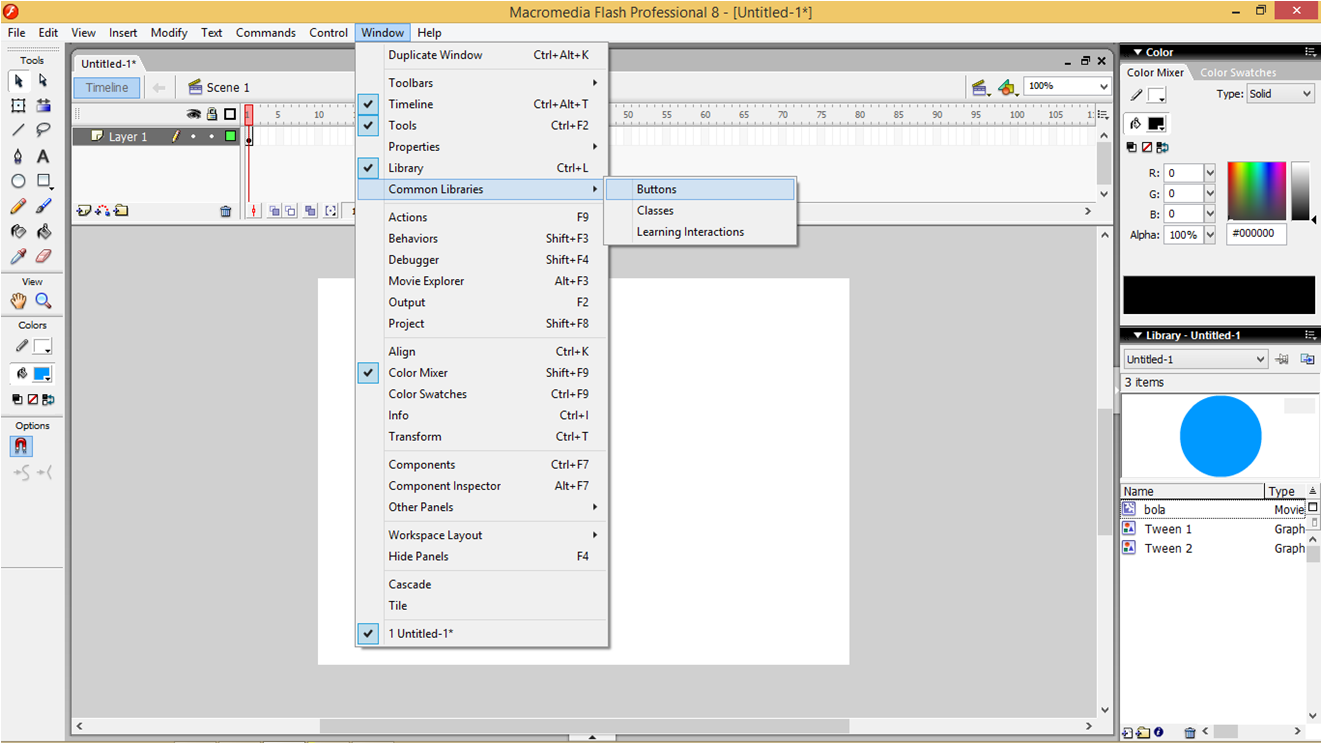The width and height of the screenshot is (1322, 744).
Task: Open the fill Type Solid dropdown
Action: tap(1280, 93)
